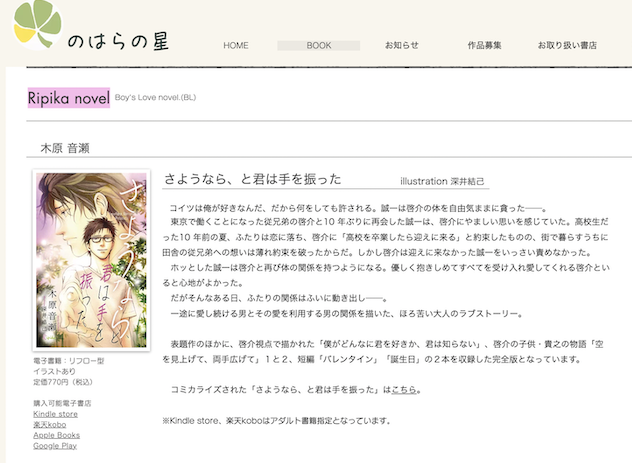The image size is (632, 463).
Task: Click the のはらの星 site title
Action: pos(118,42)
